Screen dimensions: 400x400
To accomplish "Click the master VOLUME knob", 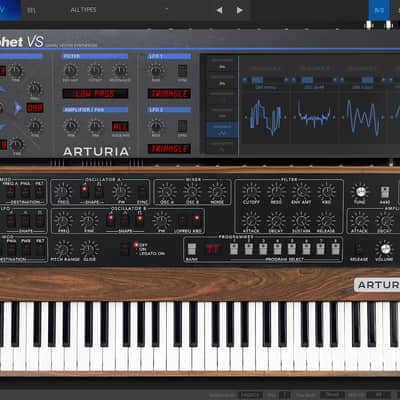I will pyautogui.click(x=385, y=249).
